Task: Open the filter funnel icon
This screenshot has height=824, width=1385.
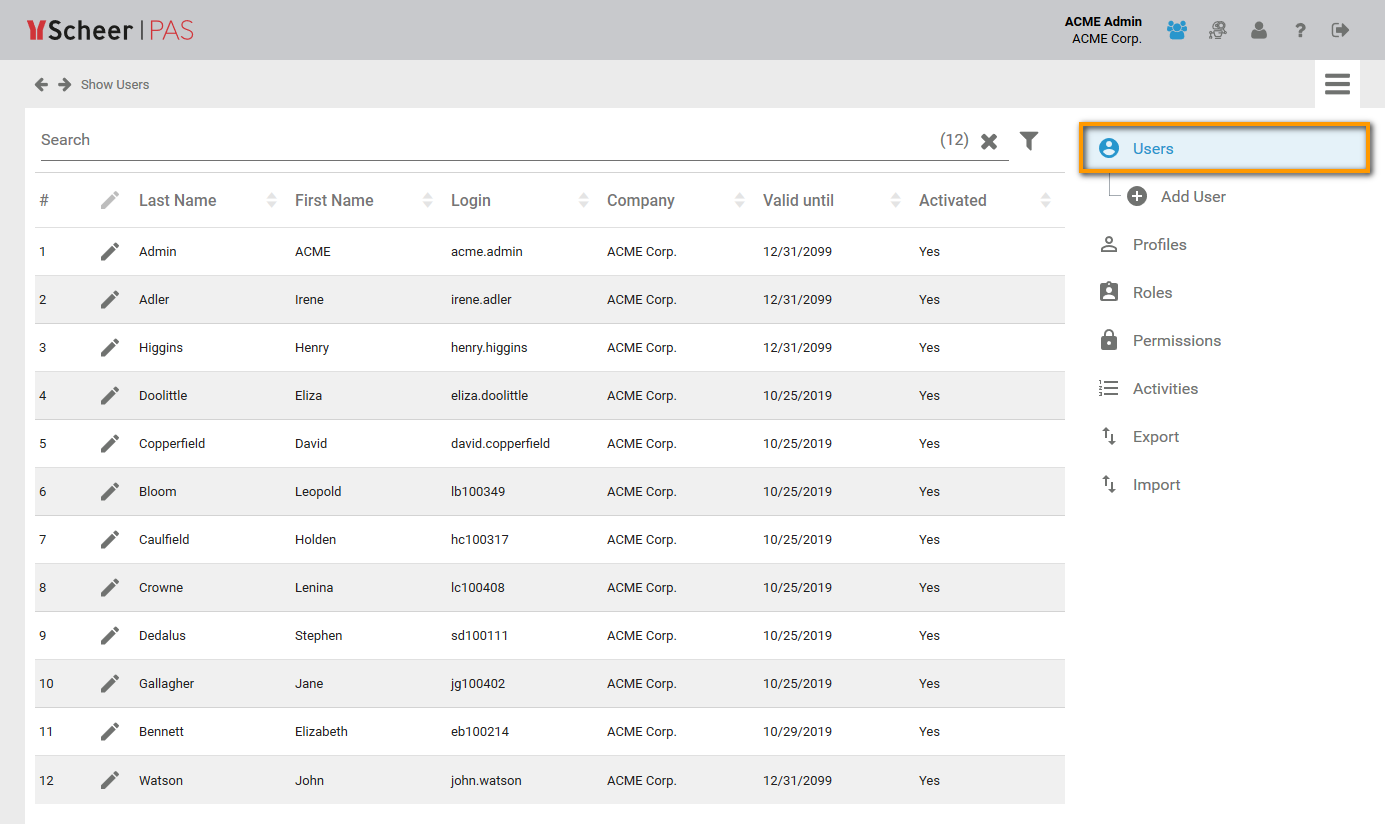Action: [x=1029, y=141]
